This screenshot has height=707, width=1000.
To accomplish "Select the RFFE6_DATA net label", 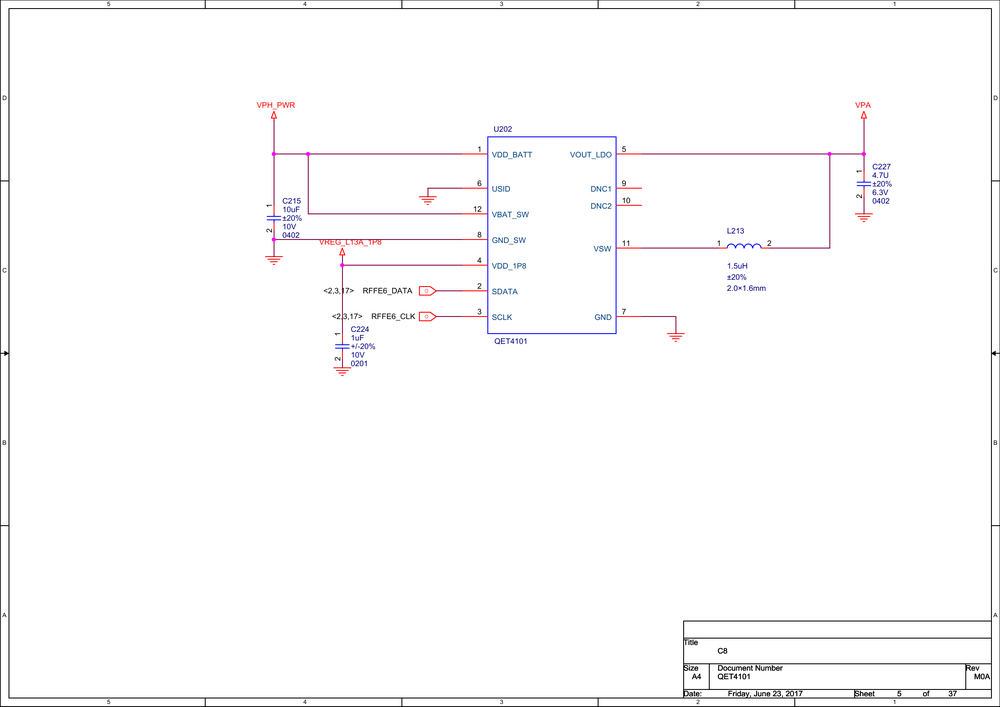I will [387, 291].
